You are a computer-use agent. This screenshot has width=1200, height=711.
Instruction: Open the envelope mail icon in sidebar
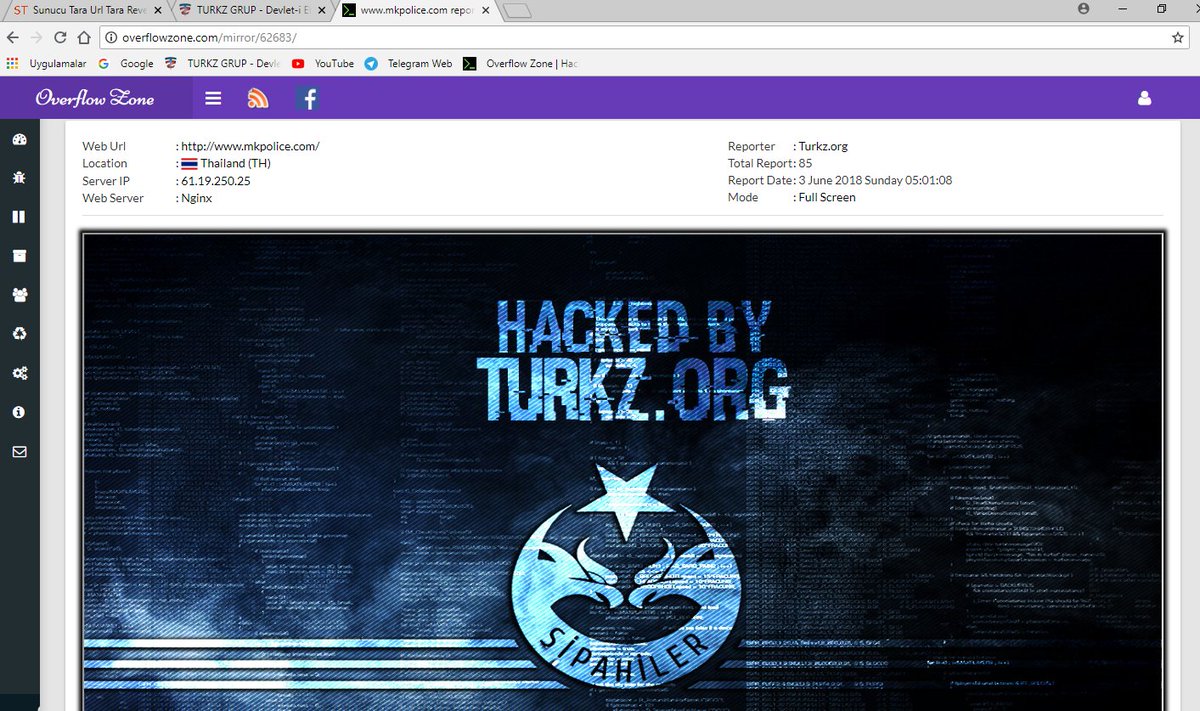pyautogui.click(x=19, y=451)
